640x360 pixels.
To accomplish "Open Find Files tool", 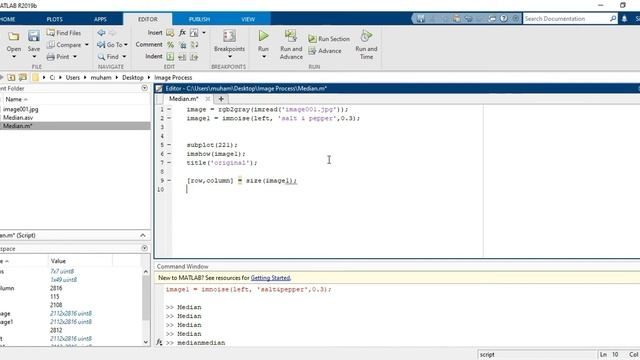I will pos(64,33).
